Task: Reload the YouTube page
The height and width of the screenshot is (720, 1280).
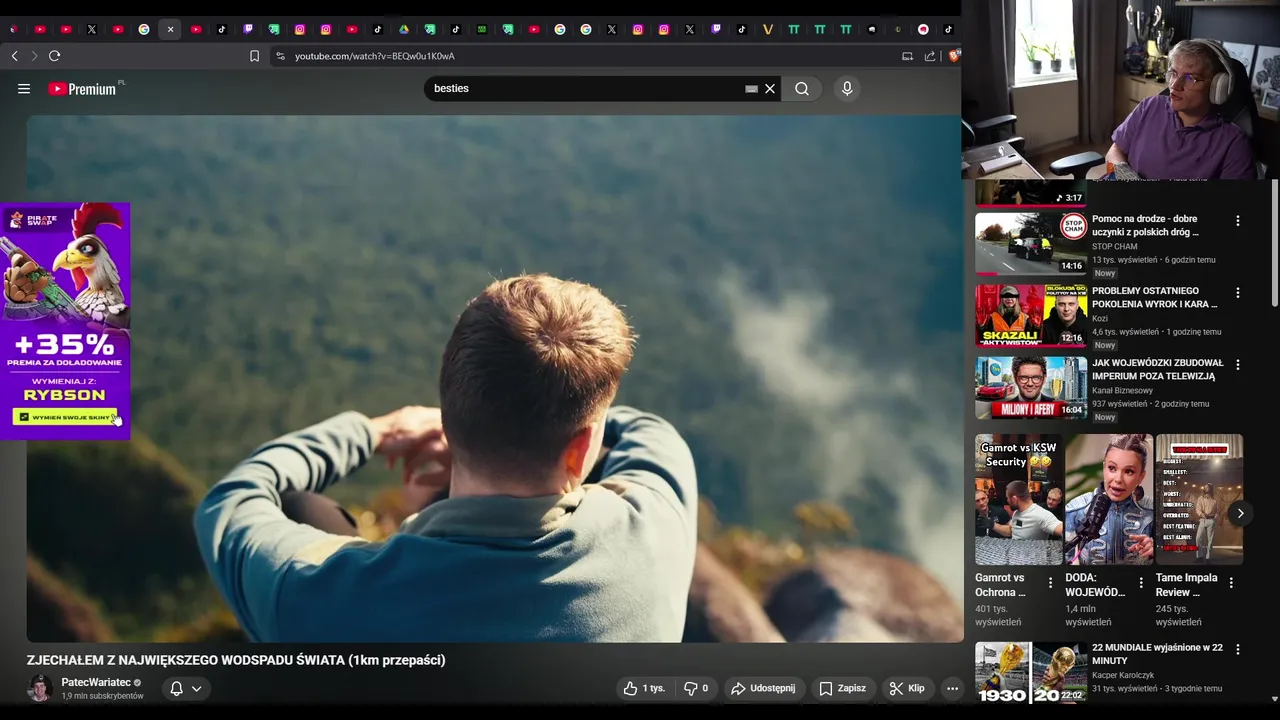Action: pos(55,56)
